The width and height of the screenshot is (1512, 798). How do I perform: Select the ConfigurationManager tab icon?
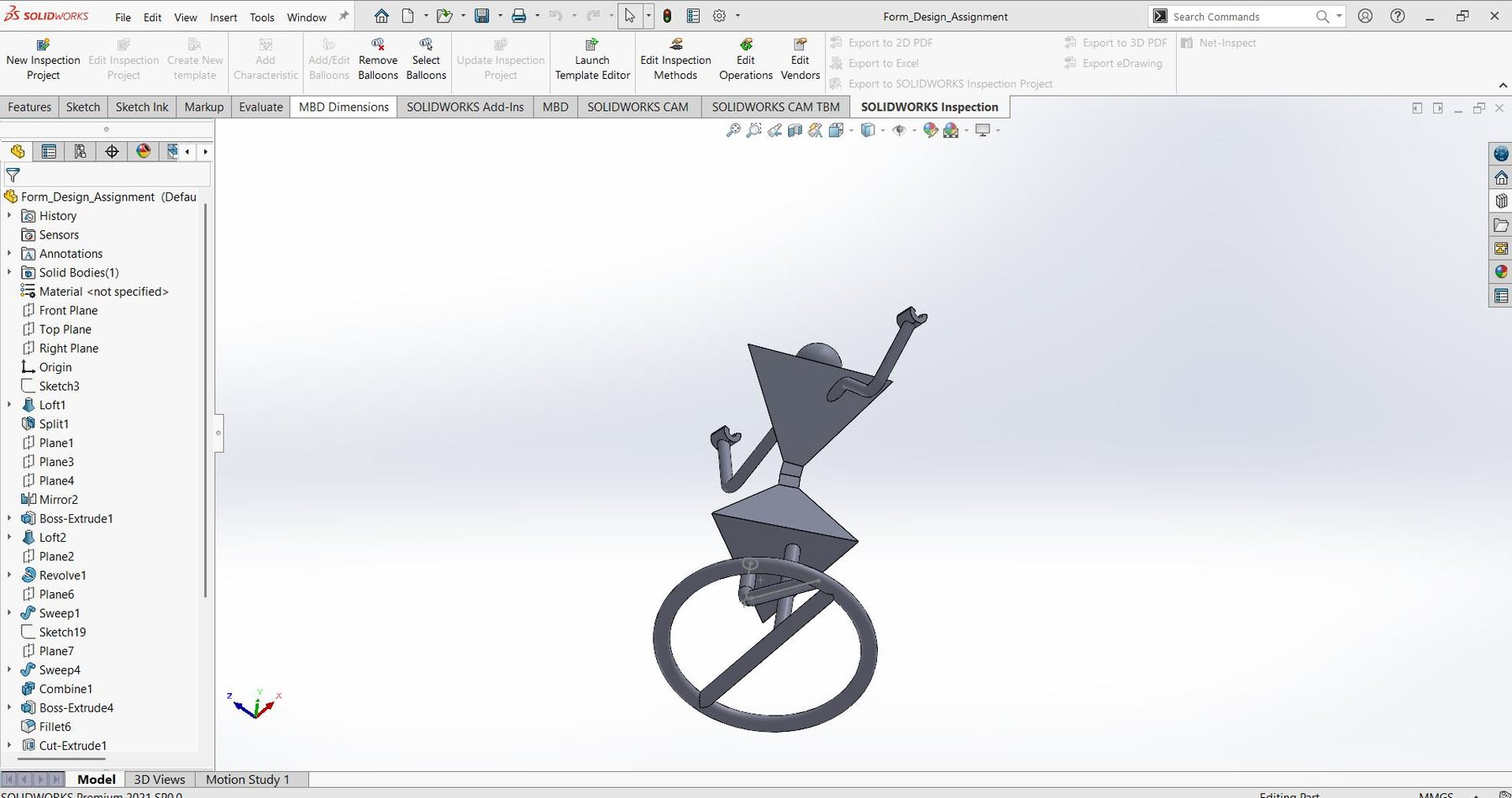pos(80,151)
